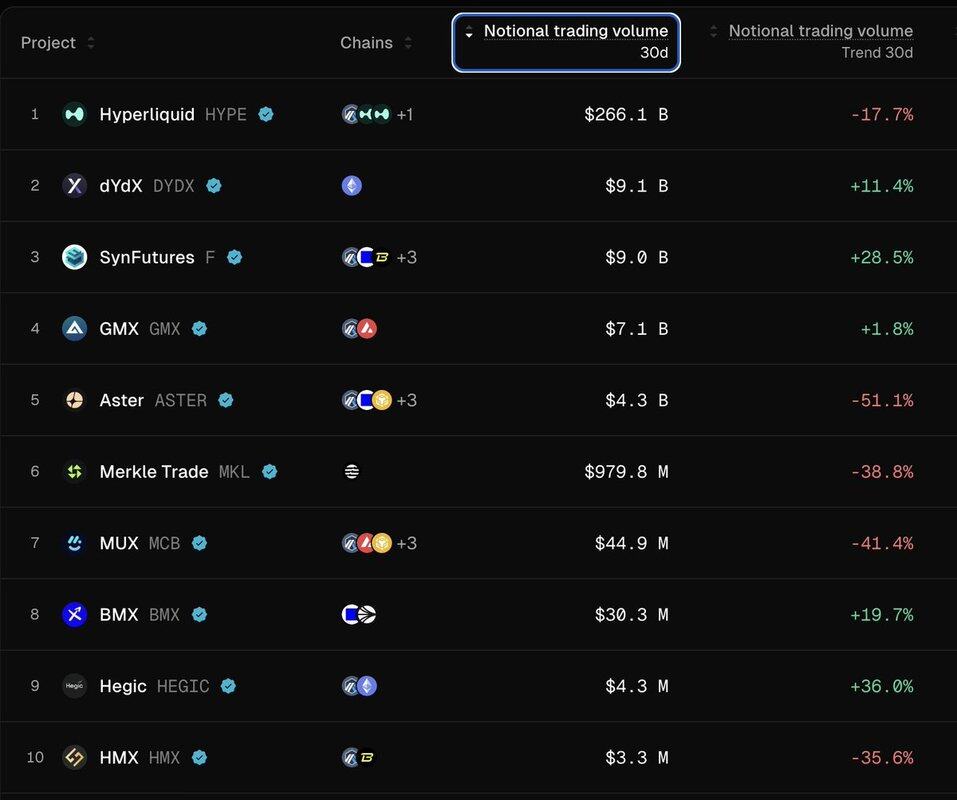This screenshot has height=800, width=957.
Task: Click the SynFutures project logo icon
Action: [74, 257]
